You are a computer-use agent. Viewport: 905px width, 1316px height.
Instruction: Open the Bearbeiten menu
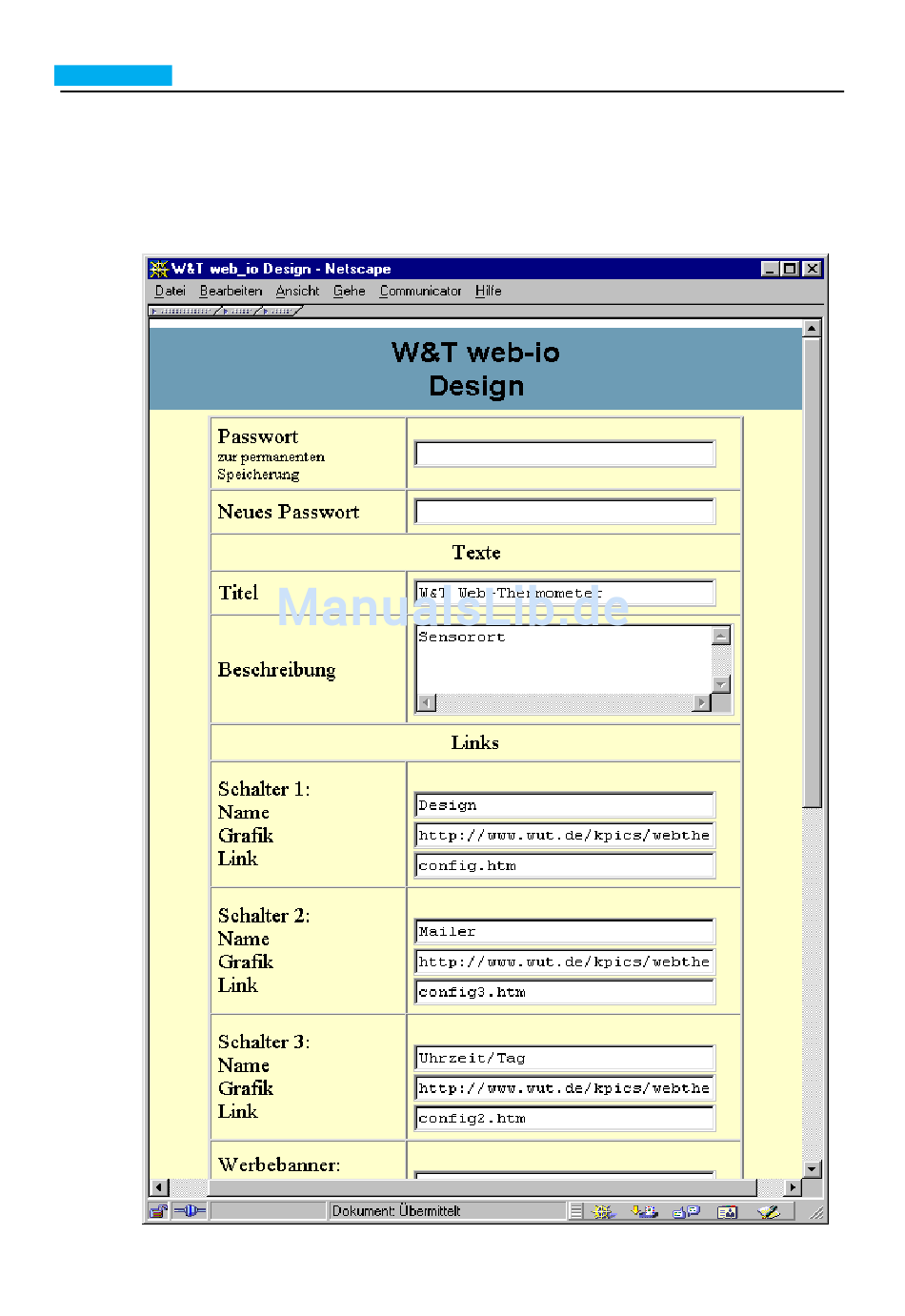[231, 291]
